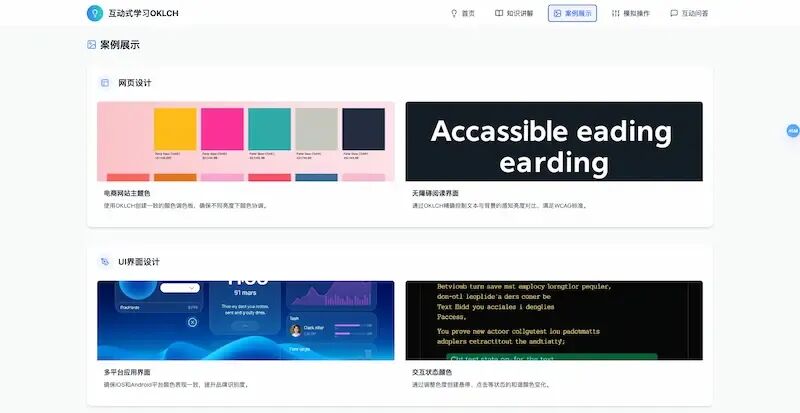Viewport: 800px width, 413px height.
Task: Open the Accassible eading earding thumbnail
Action: pyautogui.click(x=554, y=141)
